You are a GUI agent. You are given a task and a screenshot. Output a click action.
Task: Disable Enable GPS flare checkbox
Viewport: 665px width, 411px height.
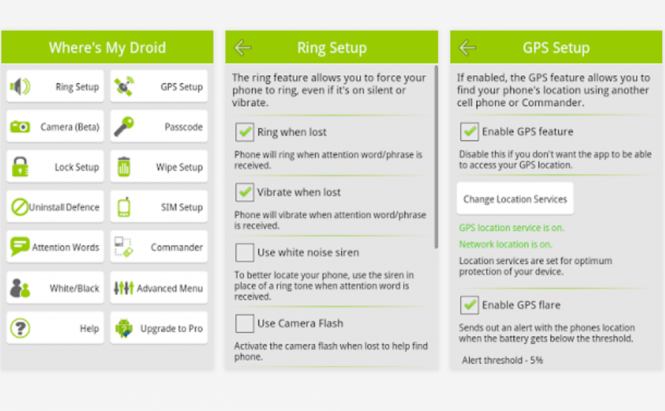click(x=469, y=305)
